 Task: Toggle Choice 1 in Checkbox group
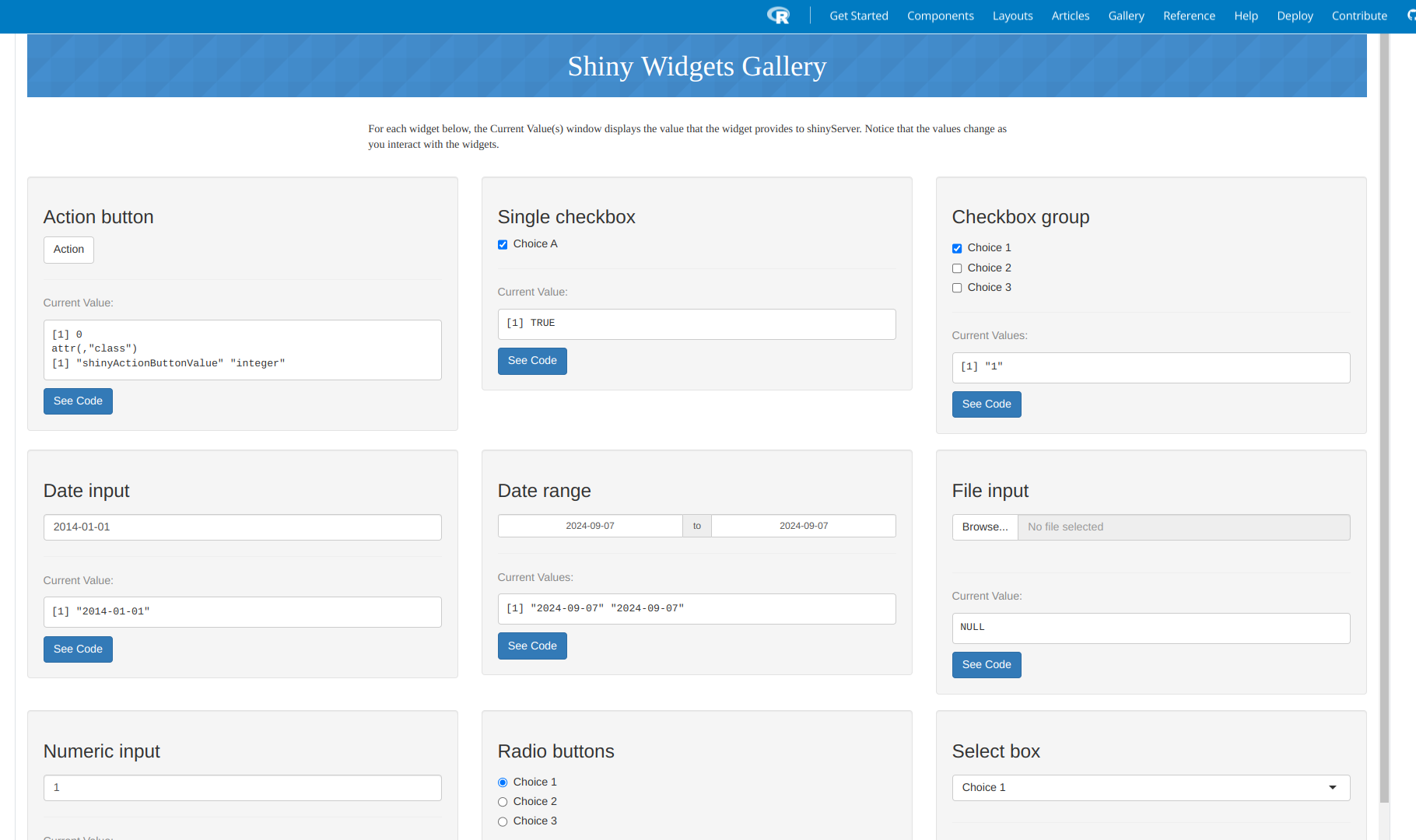coord(957,248)
